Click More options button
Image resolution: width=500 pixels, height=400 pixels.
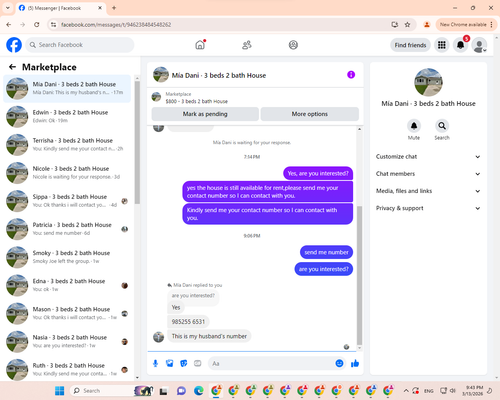(310, 114)
